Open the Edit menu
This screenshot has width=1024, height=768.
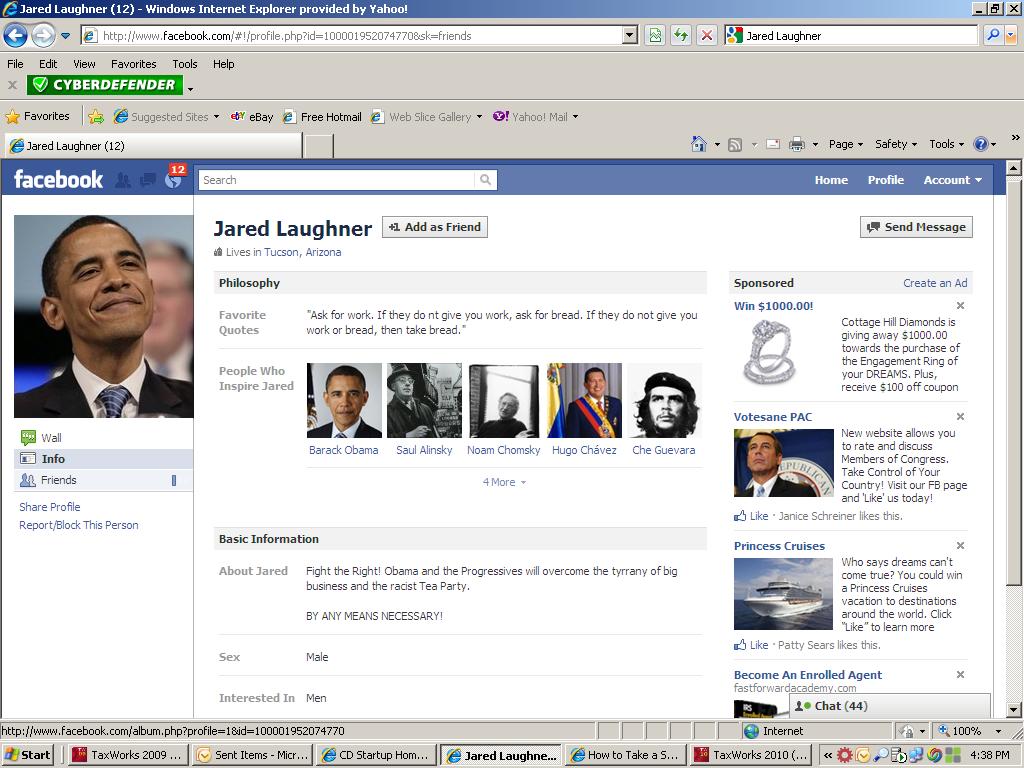tap(48, 64)
